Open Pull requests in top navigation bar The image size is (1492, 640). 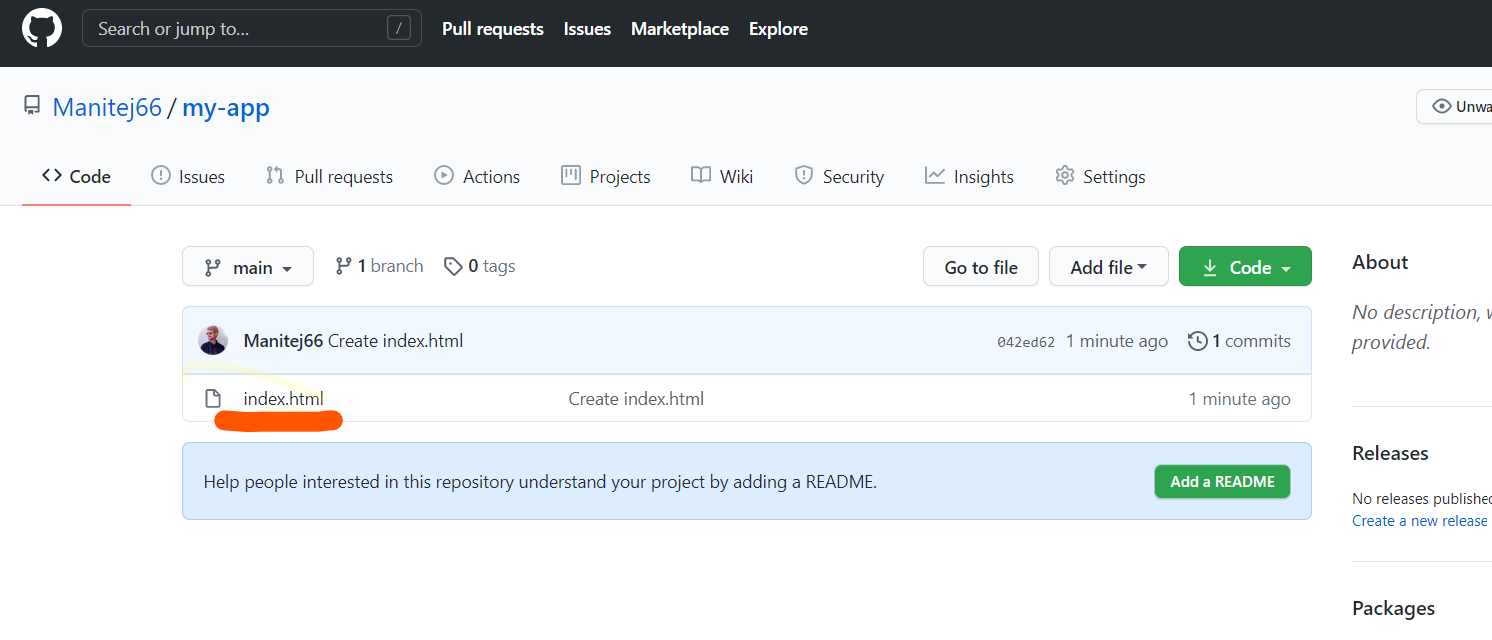493,29
